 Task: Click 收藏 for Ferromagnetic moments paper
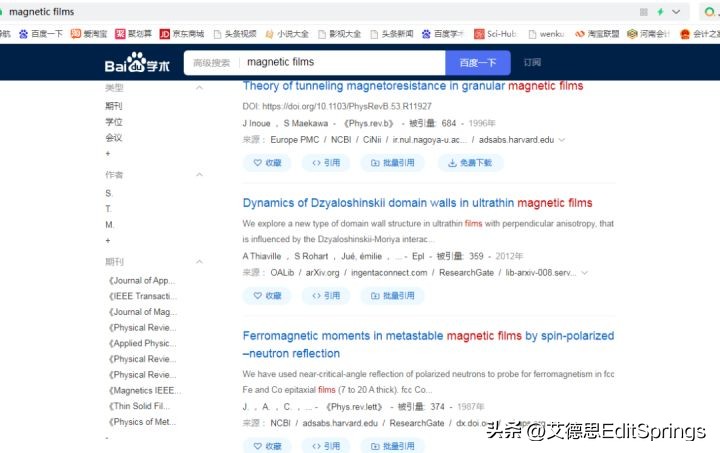click(267, 446)
